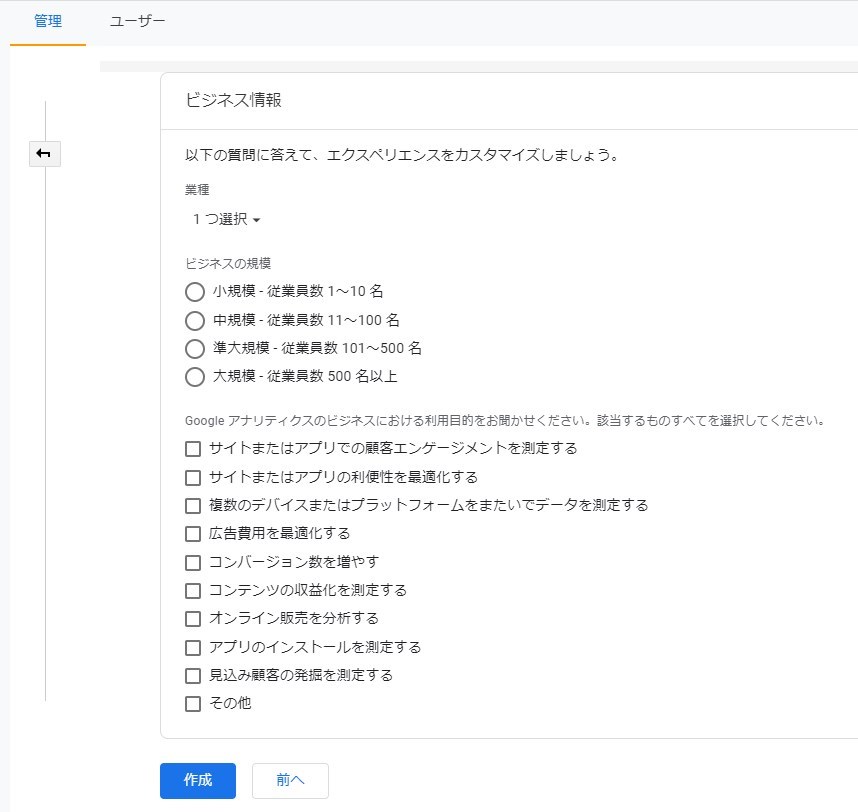Select 大規模 - 従業員数 500 名以上
This screenshot has height=812, width=858.
point(194,377)
